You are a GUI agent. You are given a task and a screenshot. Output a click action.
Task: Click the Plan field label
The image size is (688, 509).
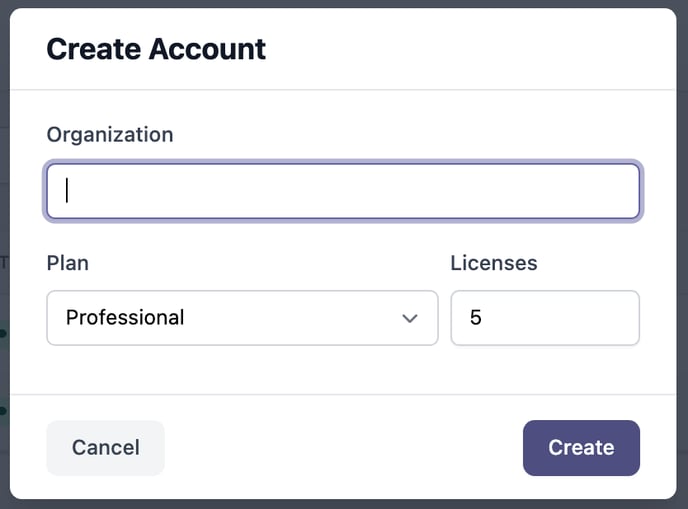coord(68,263)
